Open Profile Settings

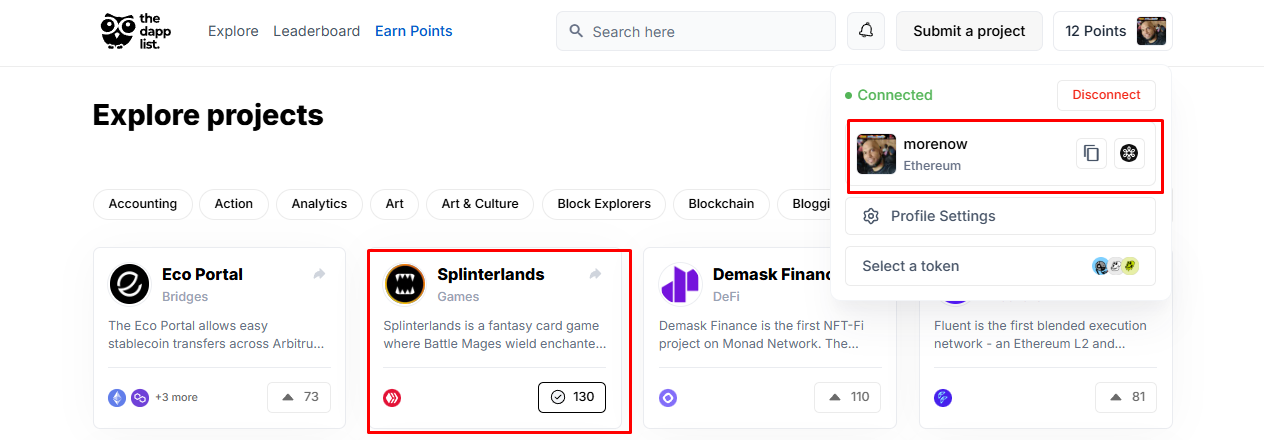[1000, 216]
